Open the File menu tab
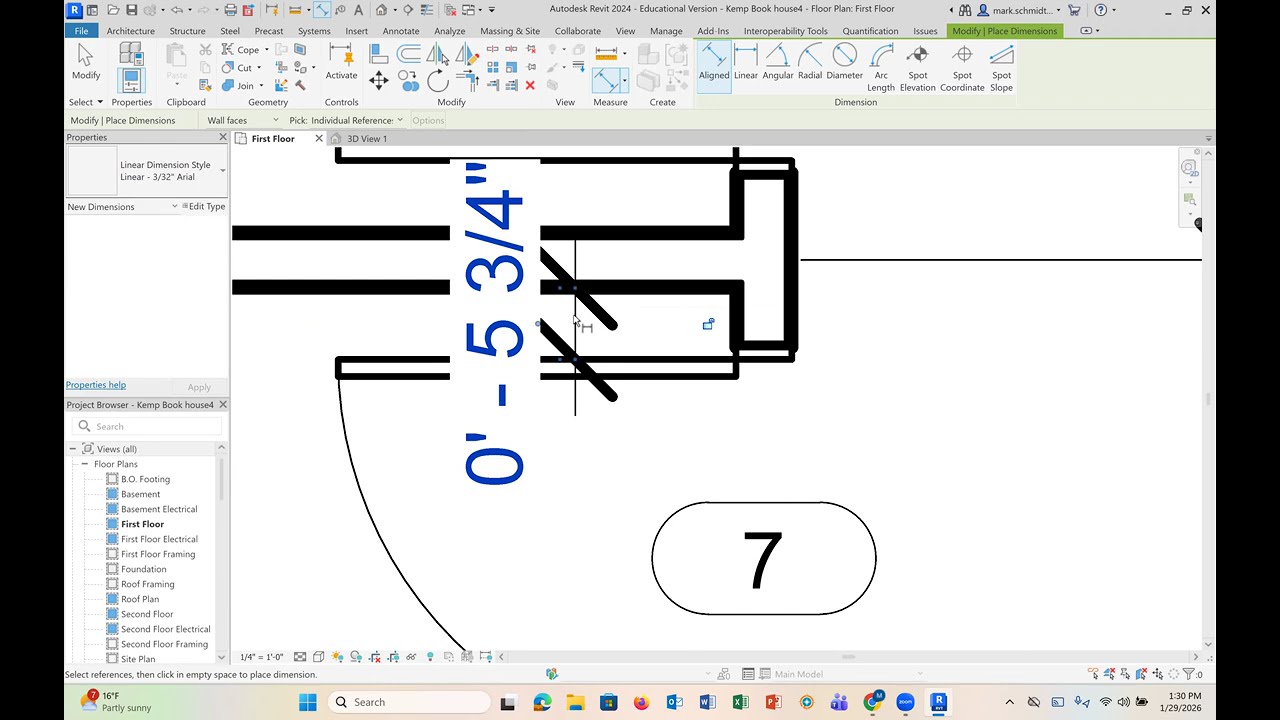This screenshot has height=720, width=1280. pyautogui.click(x=81, y=31)
